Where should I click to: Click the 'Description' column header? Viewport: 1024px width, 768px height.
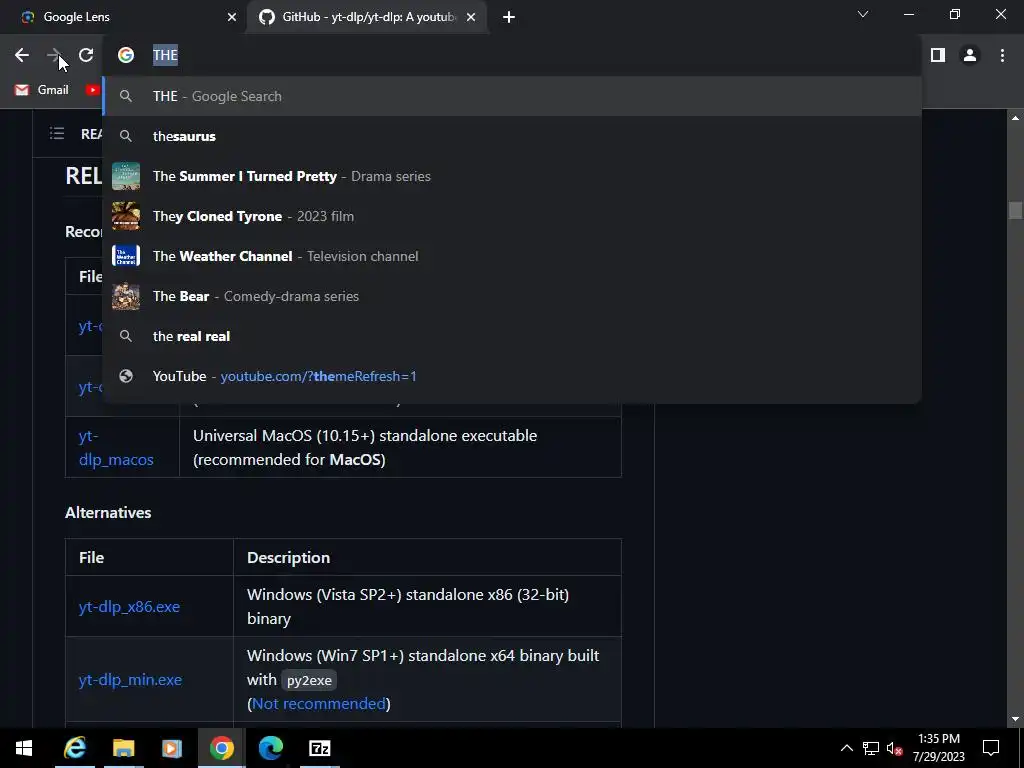coord(289,558)
